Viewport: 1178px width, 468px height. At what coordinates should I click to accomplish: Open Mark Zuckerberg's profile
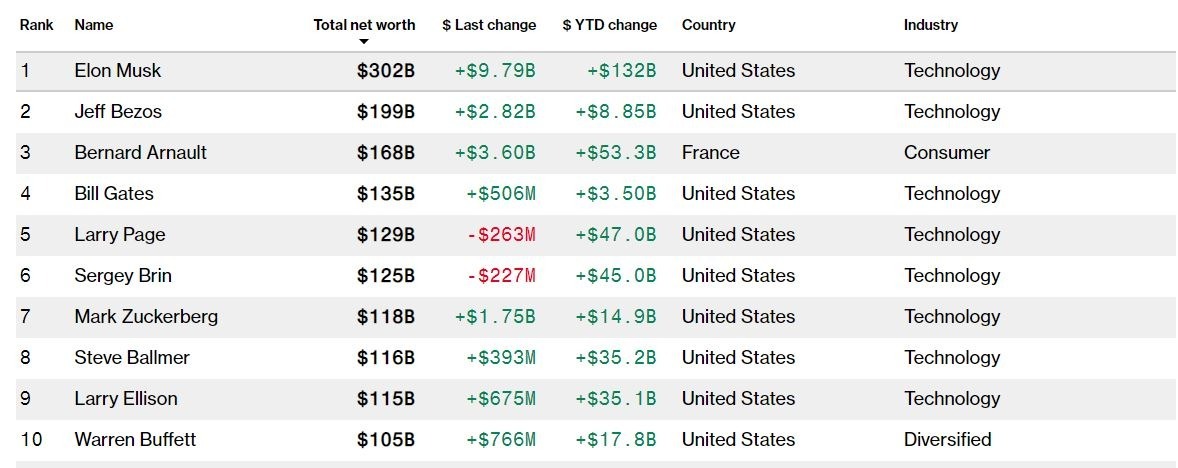click(x=145, y=317)
